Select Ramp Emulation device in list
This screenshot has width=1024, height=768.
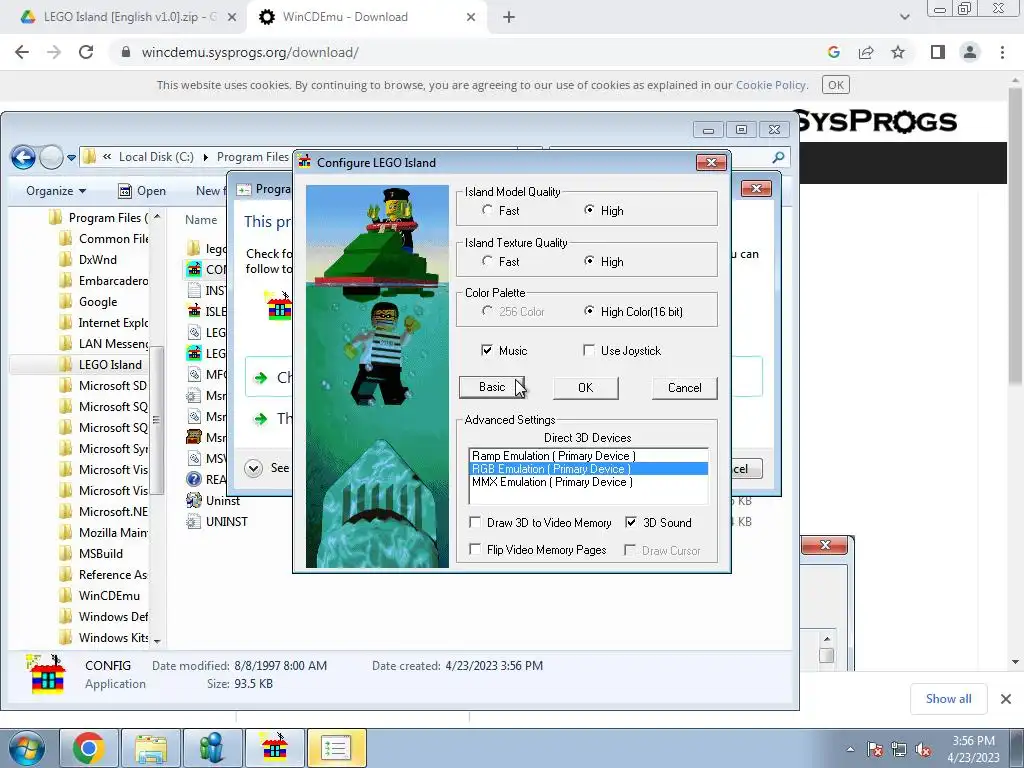[588, 456]
